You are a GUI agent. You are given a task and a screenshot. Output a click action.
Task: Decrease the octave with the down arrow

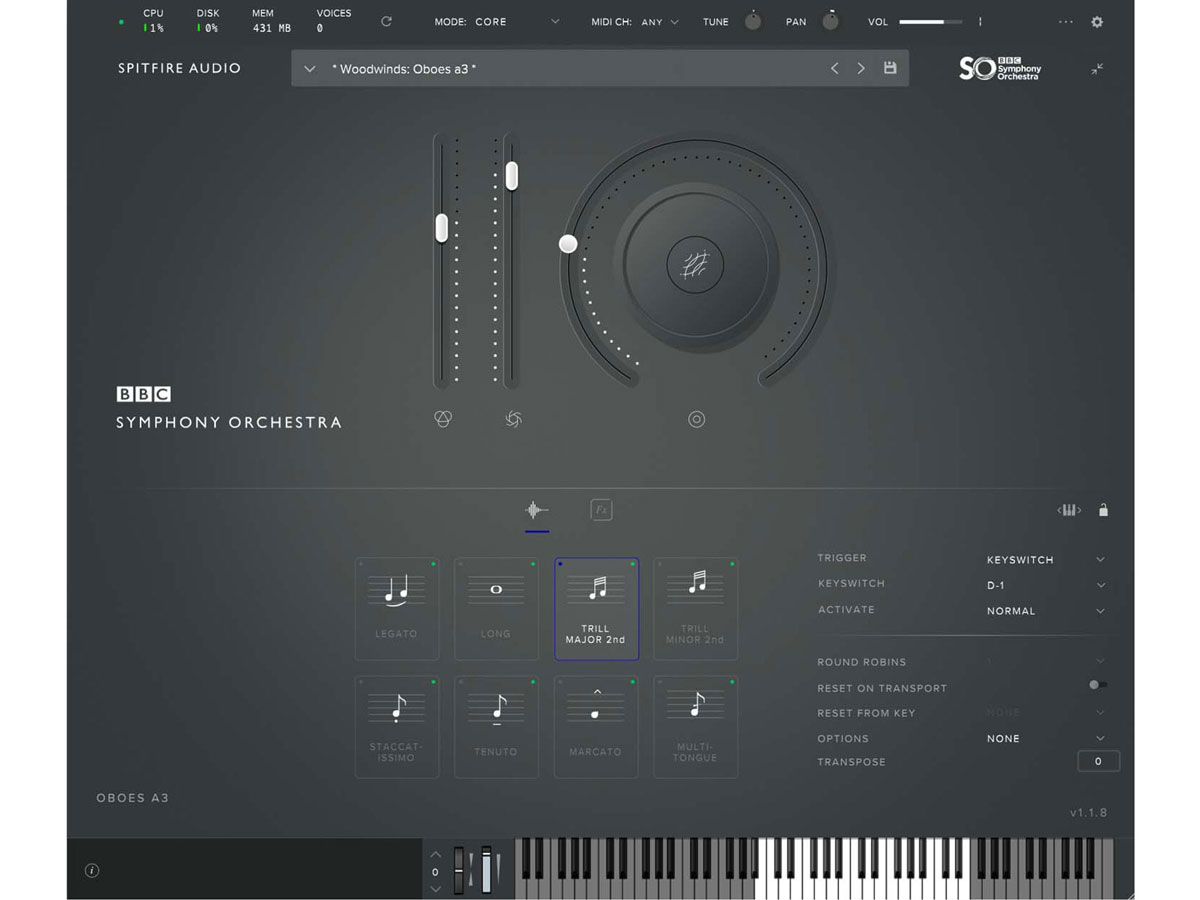coord(435,888)
